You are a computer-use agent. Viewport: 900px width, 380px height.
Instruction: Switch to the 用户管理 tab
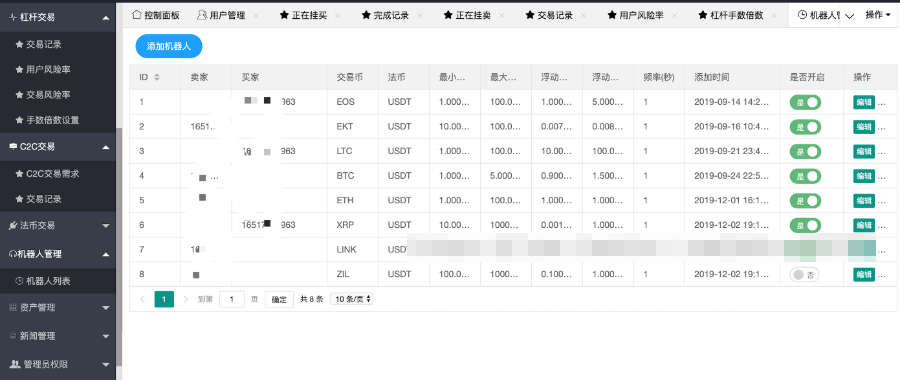[x=221, y=15]
